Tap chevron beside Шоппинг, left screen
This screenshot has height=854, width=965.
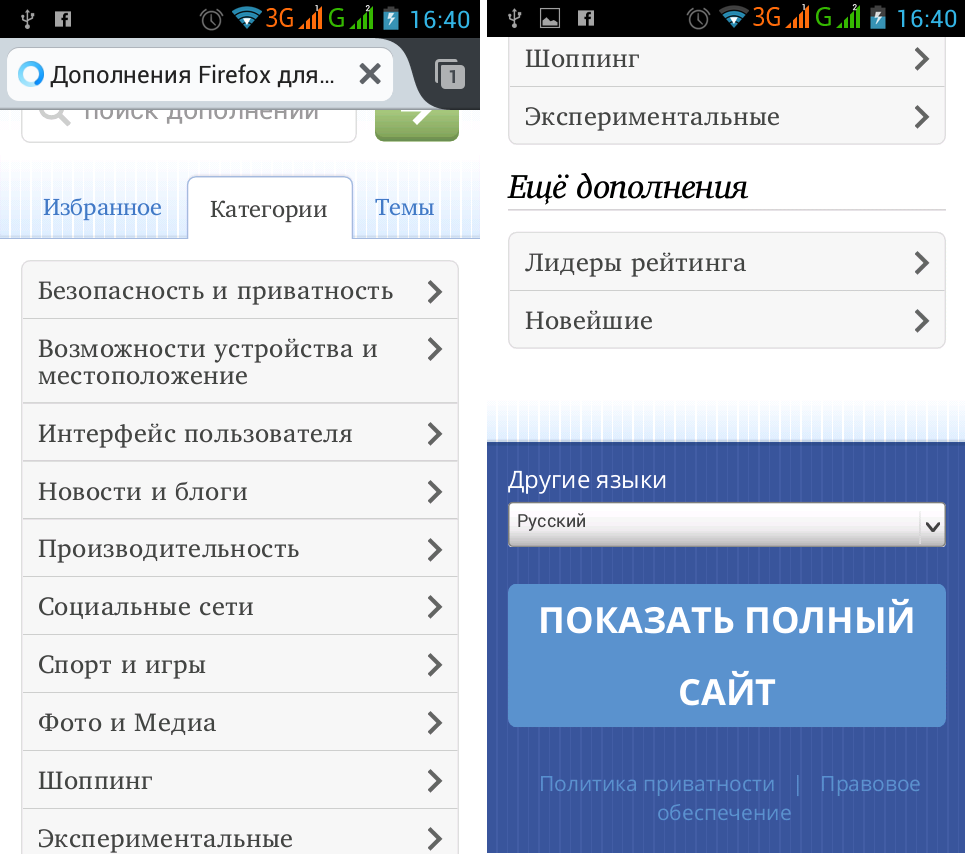[435, 781]
